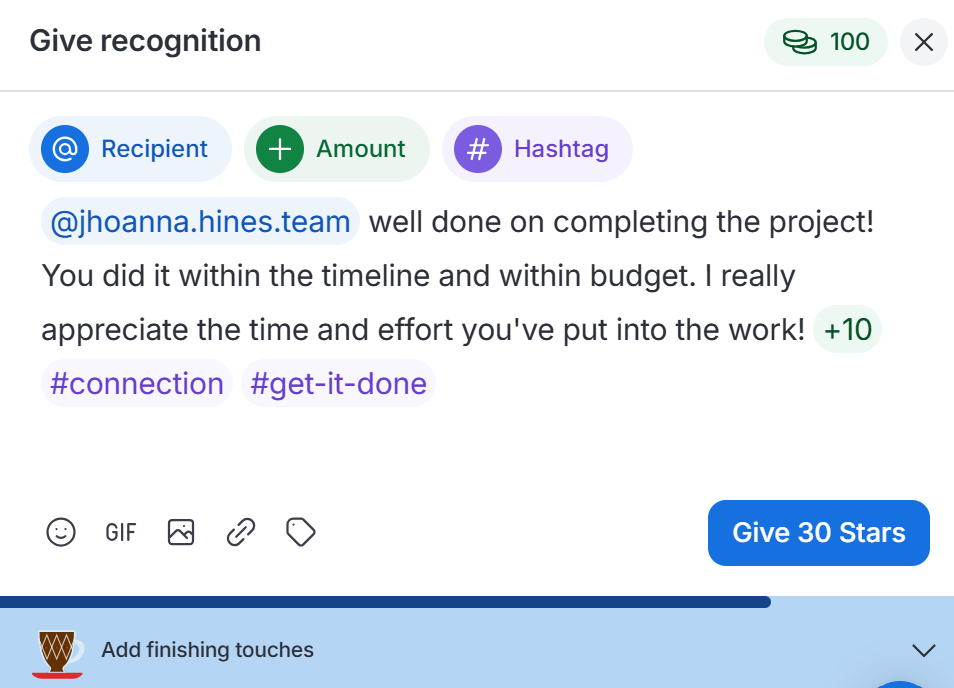The width and height of the screenshot is (954, 688).
Task: Insert a GIF using the GIF icon
Action: point(120,532)
